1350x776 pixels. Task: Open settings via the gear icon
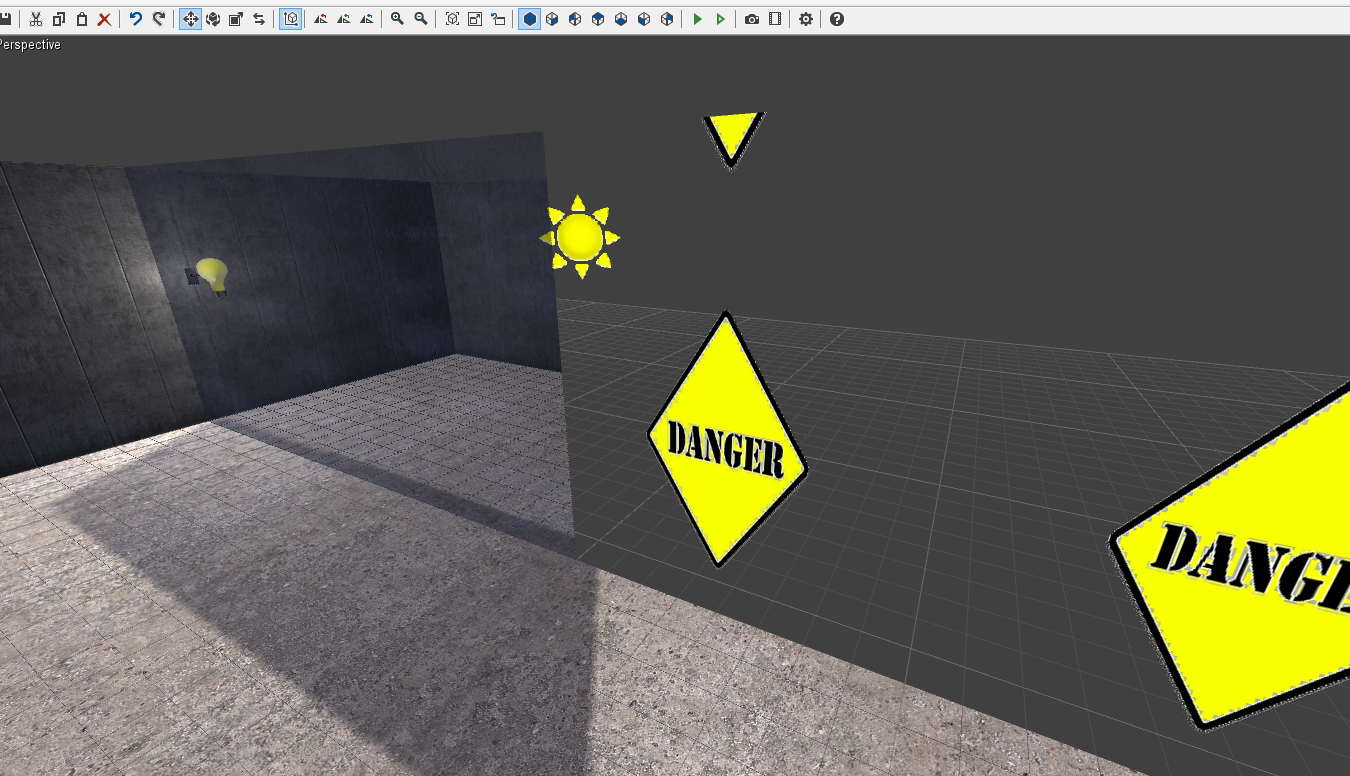click(x=806, y=19)
